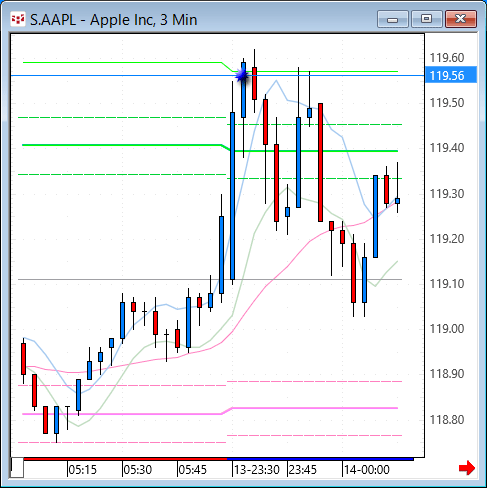Click the title text S.AAPL - Apple Inc, 3 Min
Image resolution: width=487 pixels, height=488 pixels.
pos(114,20)
